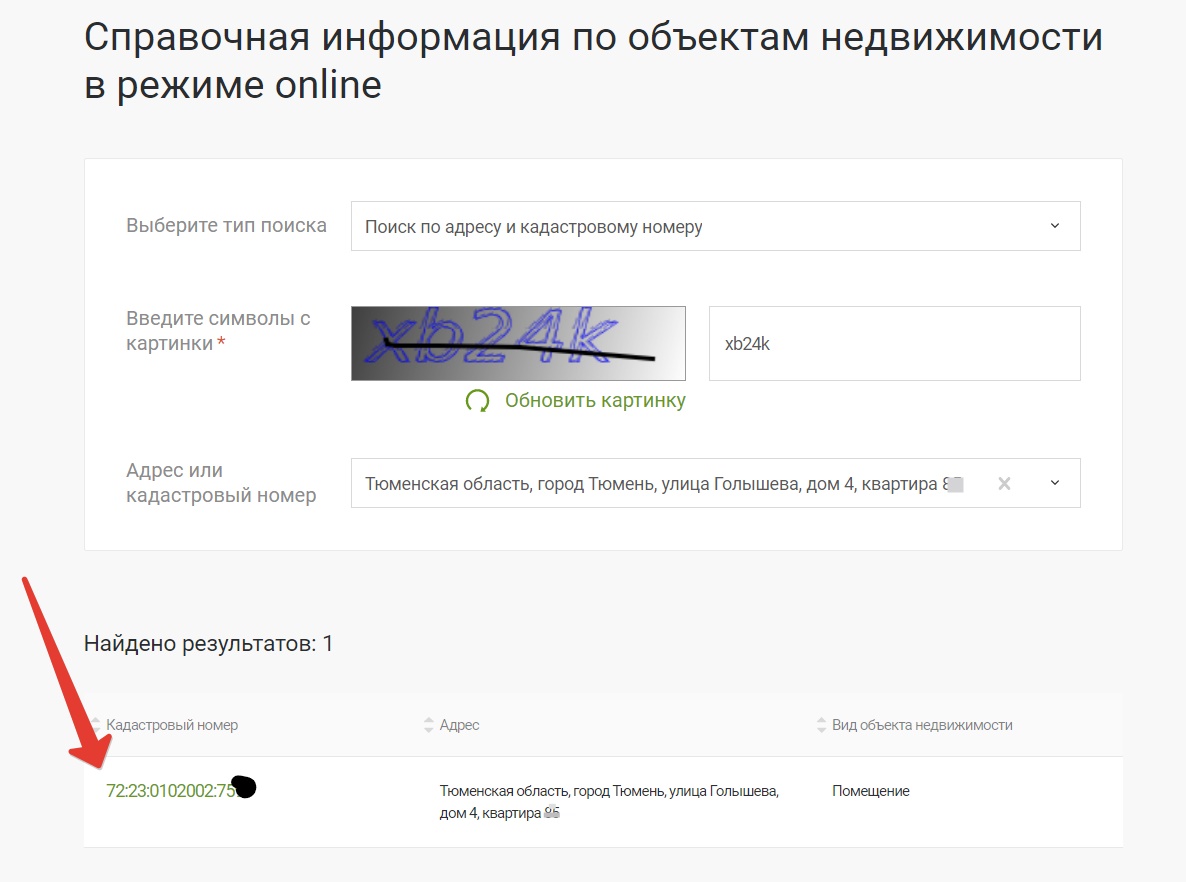Focus the captcha text input containing xb24k

(x=894, y=343)
